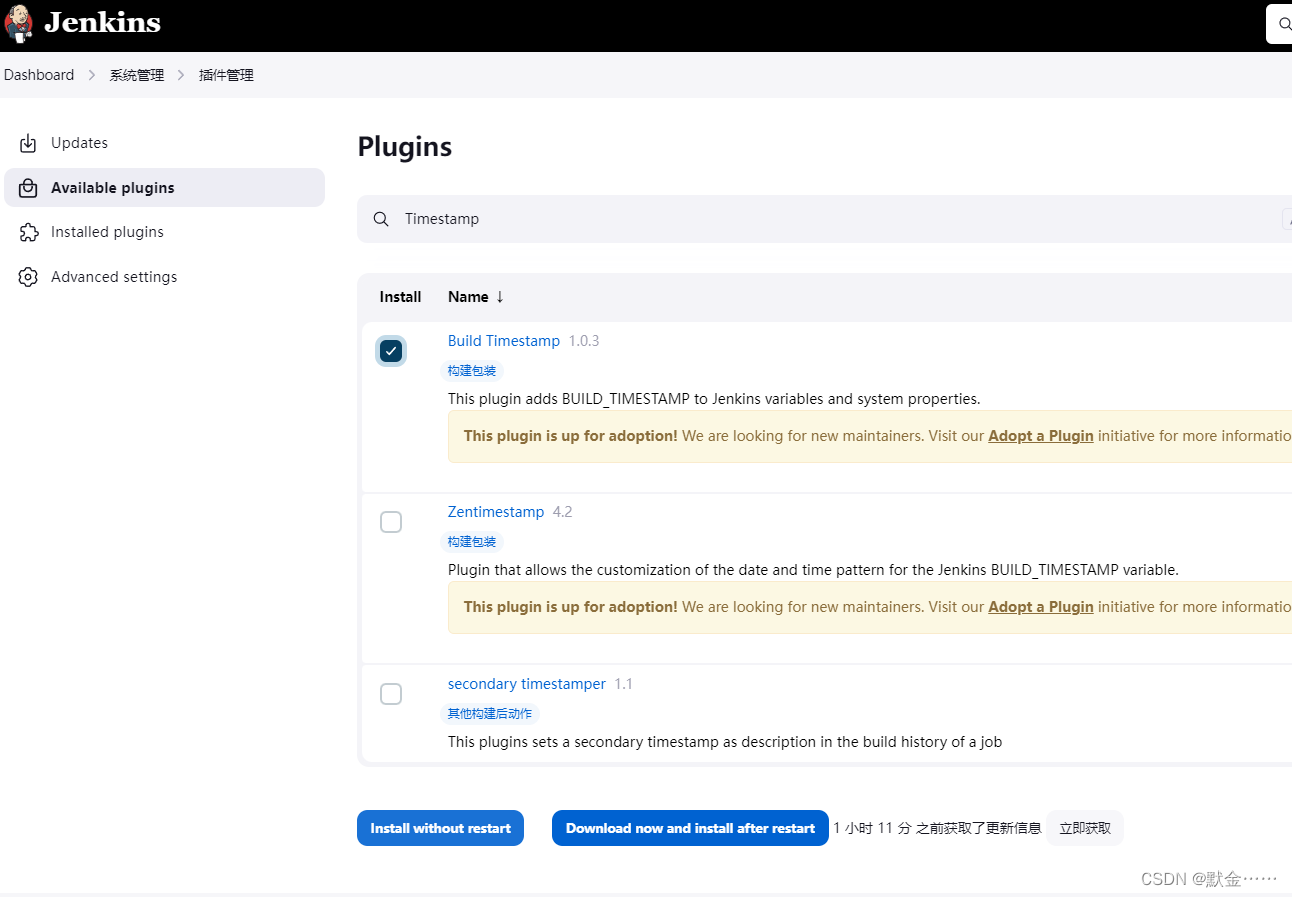Image resolution: width=1292 pixels, height=897 pixels.
Task: Click chevron after 系统管理 breadcrumb
Action: coord(182,75)
